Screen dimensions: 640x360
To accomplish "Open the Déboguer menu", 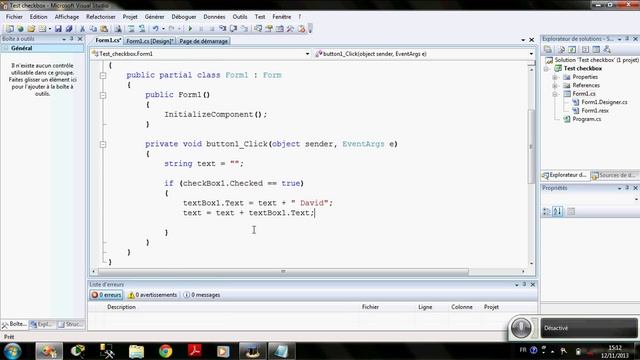I will [184, 17].
